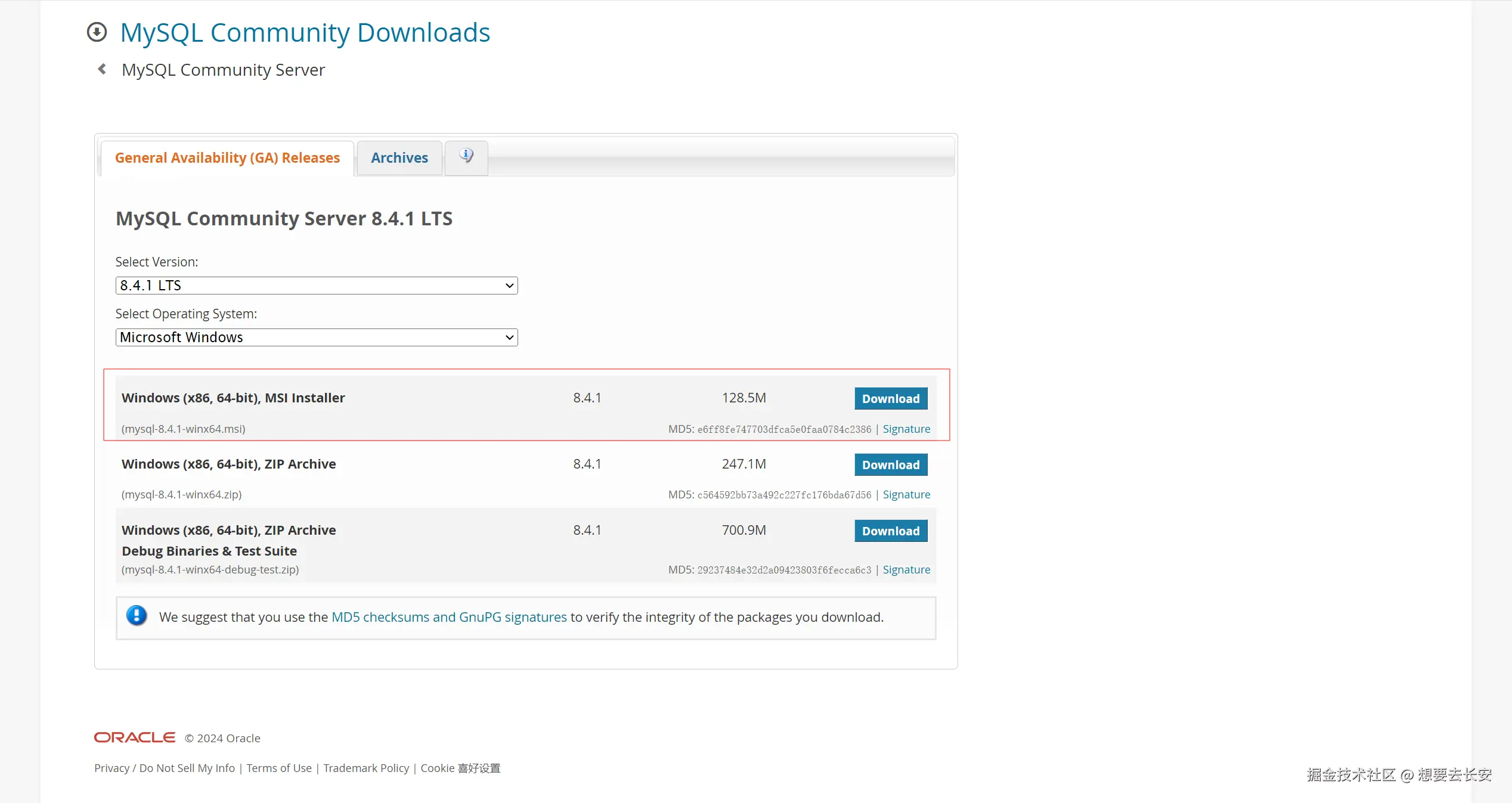Viewport: 1512px width, 803px height.
Task: Click the MySQL Community Downloads heading link
Action: click(x=305, y=33)
